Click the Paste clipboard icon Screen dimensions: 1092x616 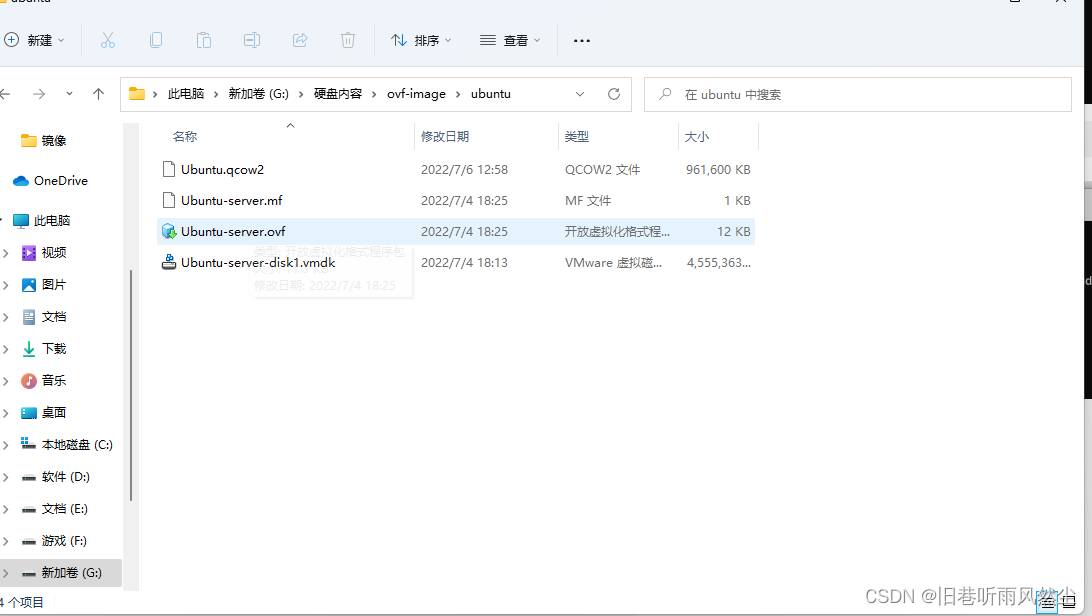pyautogui.click(x=204, y=40)
